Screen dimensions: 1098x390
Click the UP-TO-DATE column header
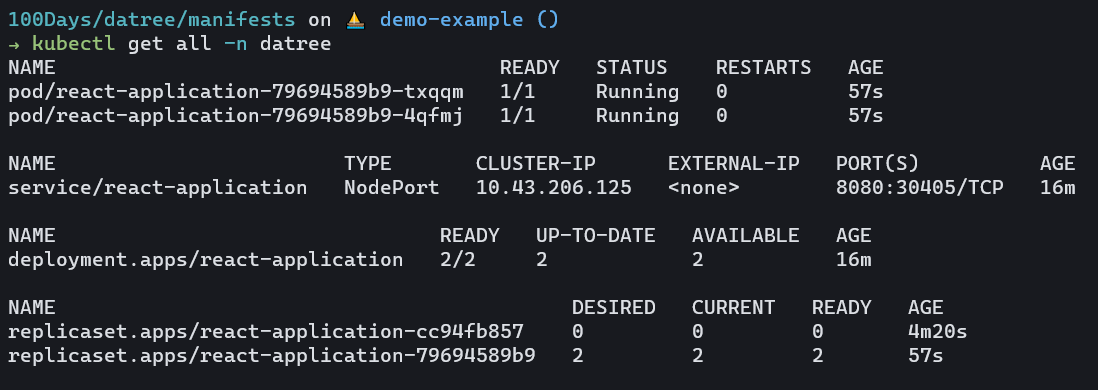(x=596, y=235)
